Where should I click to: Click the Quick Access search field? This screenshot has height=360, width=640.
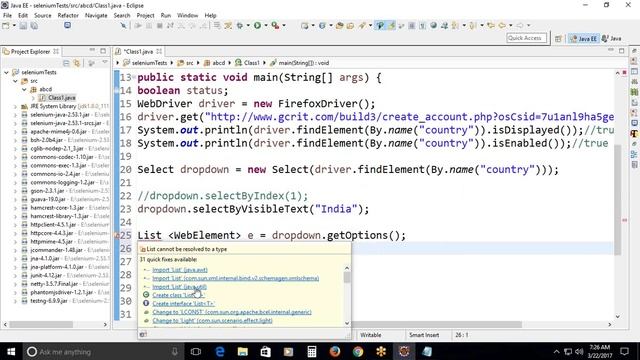click(526, 38)
